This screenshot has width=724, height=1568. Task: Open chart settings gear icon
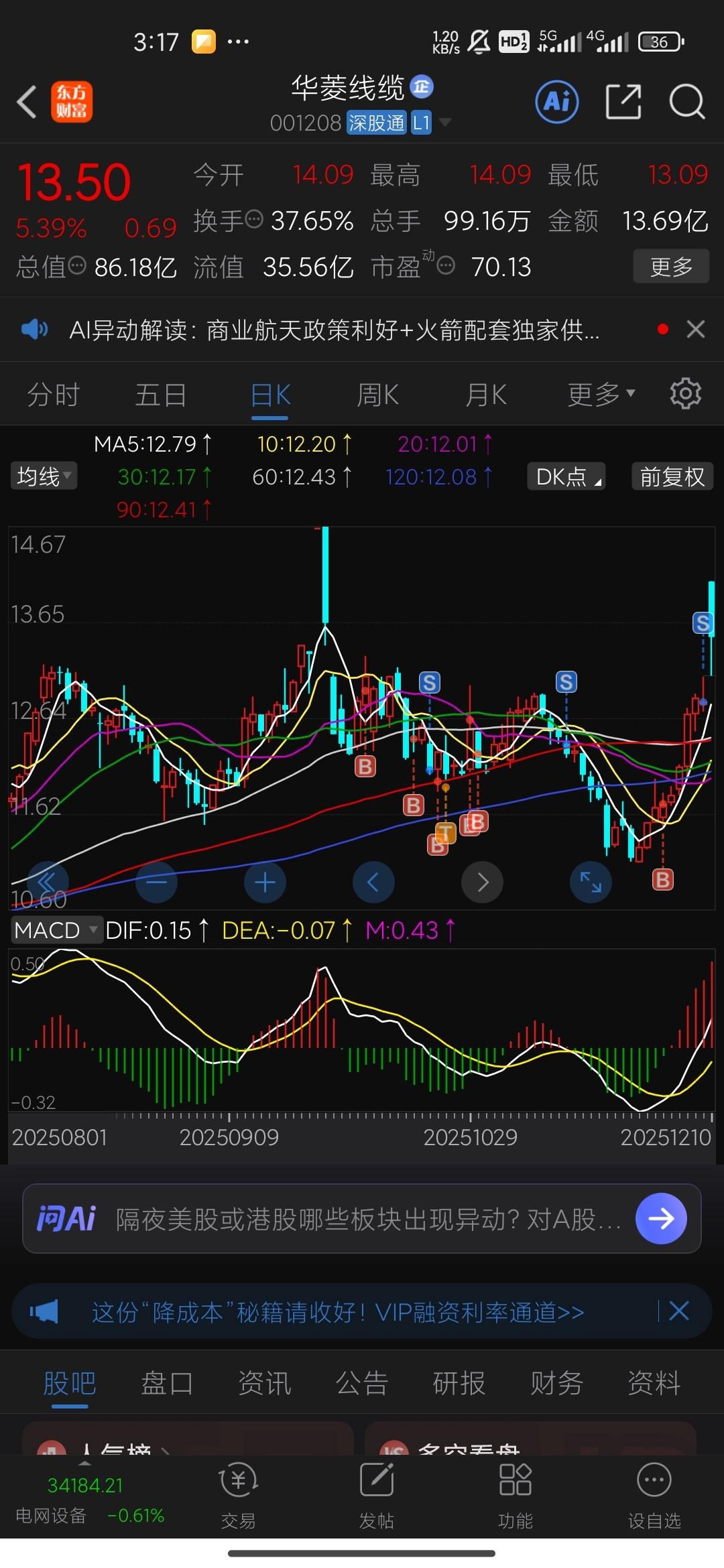(x=685, y=393)
